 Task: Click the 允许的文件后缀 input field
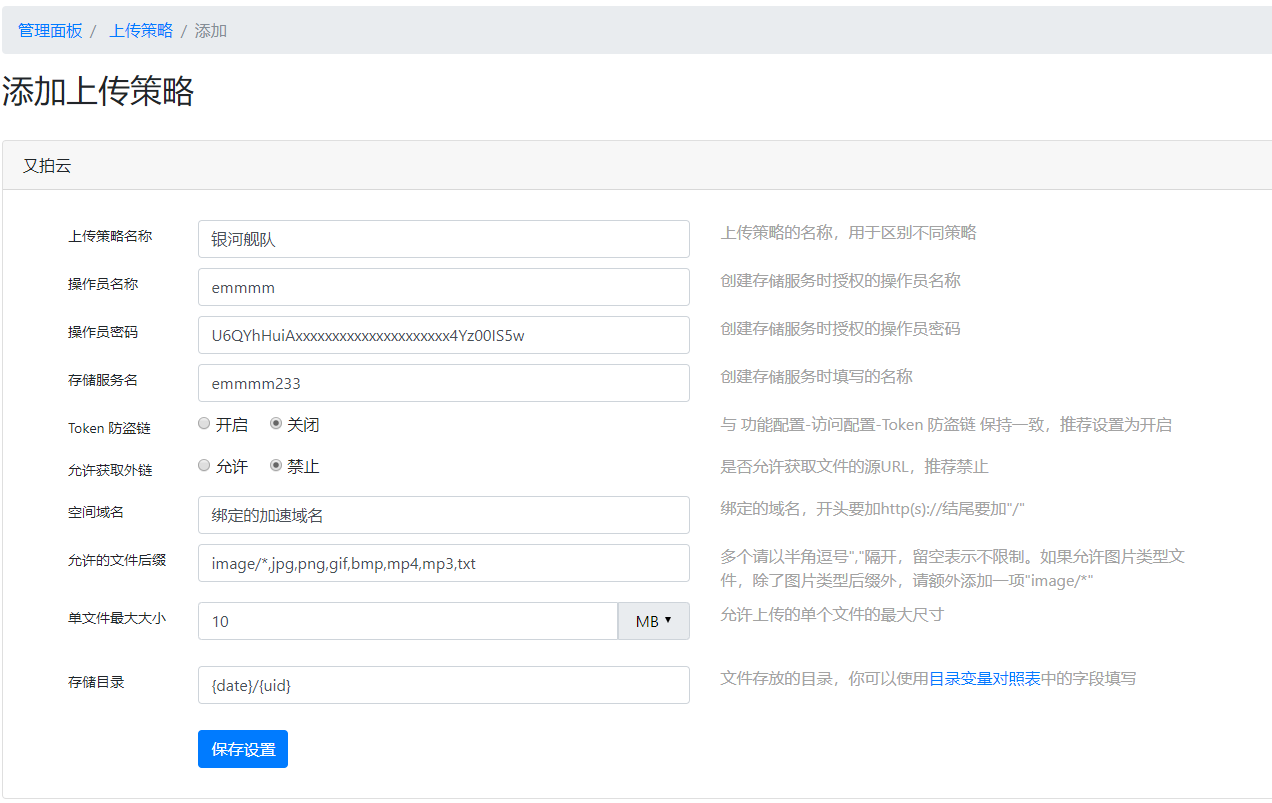[x=443, y=563]
